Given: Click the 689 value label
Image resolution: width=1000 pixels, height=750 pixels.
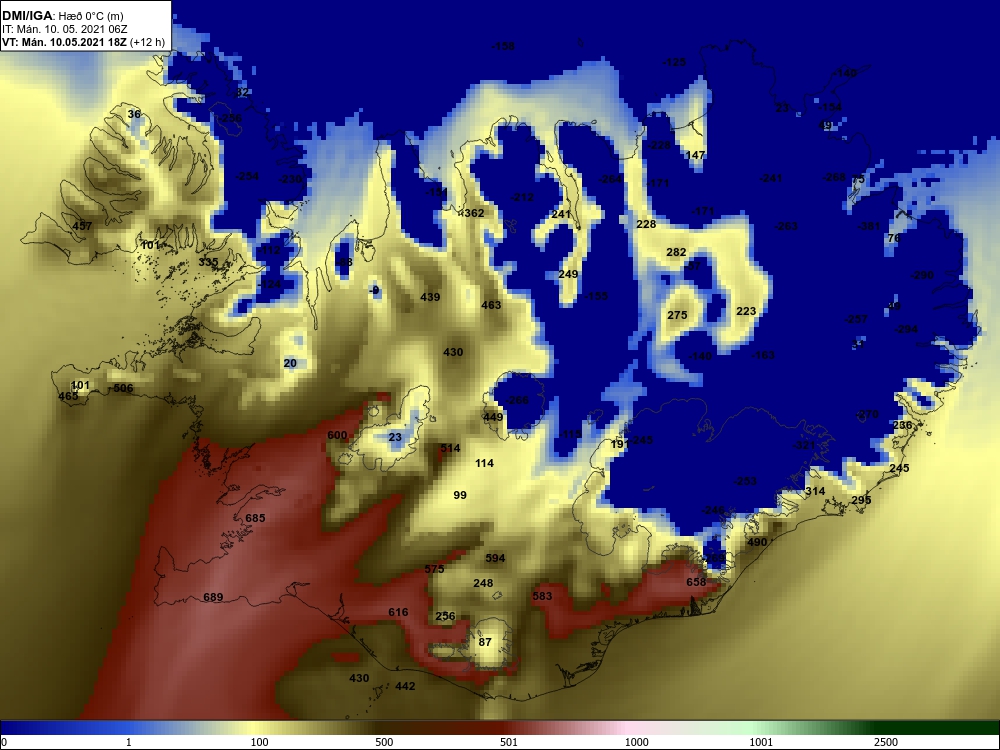Looking at the screenshot, I should (x=213, y=597).
